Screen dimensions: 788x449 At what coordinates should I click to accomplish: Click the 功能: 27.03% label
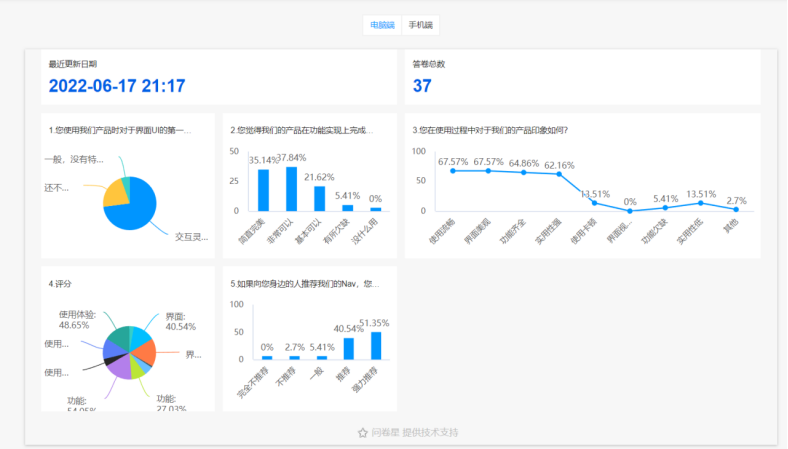tap(171, 404)
